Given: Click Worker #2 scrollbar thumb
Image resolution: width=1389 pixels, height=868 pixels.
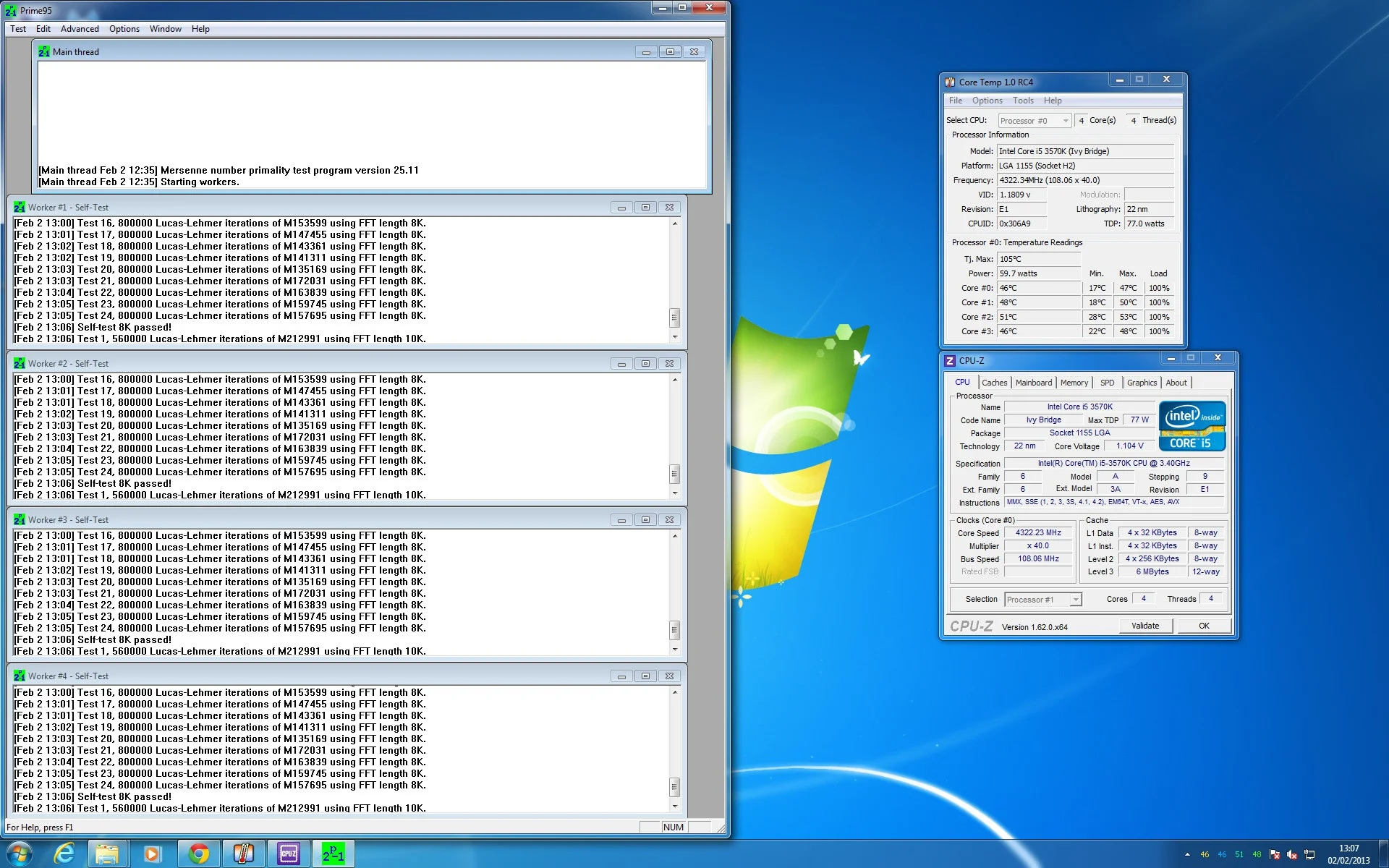Looking at the screenshot, I should coord(674,474).
